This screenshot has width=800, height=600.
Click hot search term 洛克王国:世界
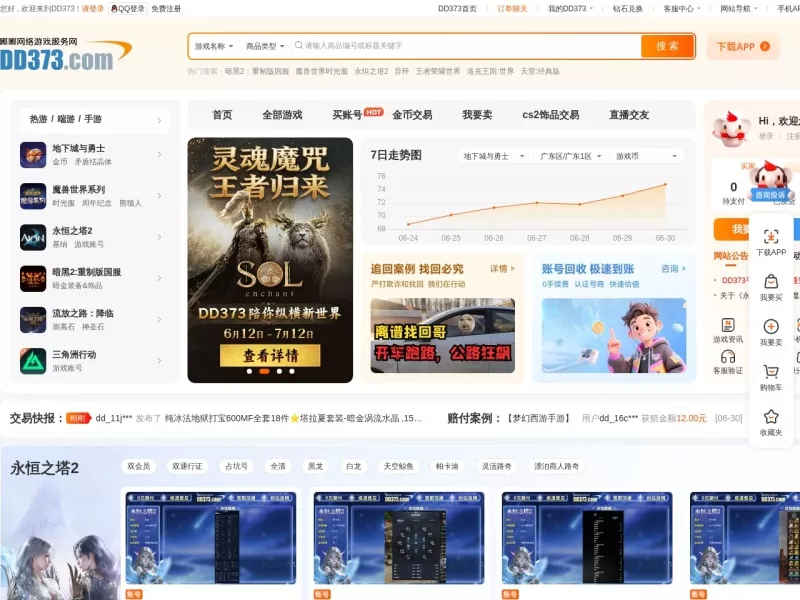tap(490, 71)
